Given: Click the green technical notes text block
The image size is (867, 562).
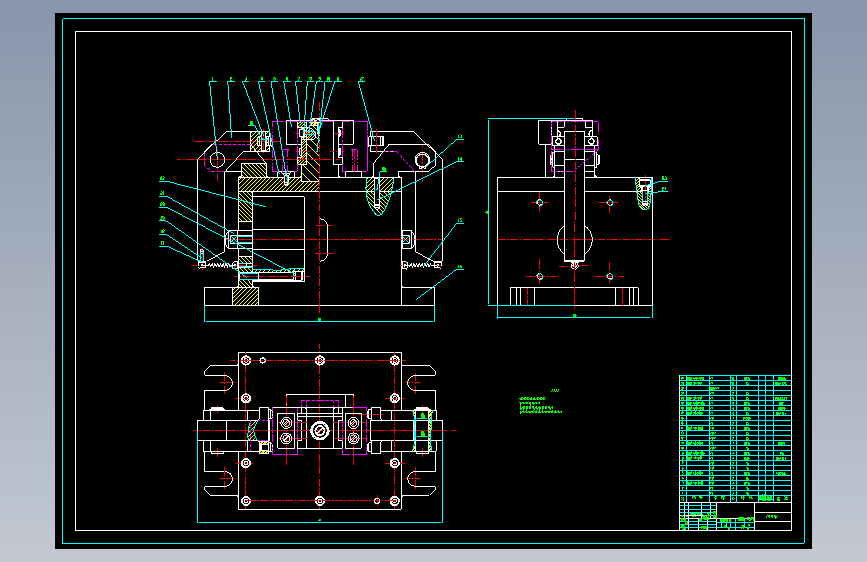Looking at the screenshot, I should pyautogui.click(x=540, y=402).
